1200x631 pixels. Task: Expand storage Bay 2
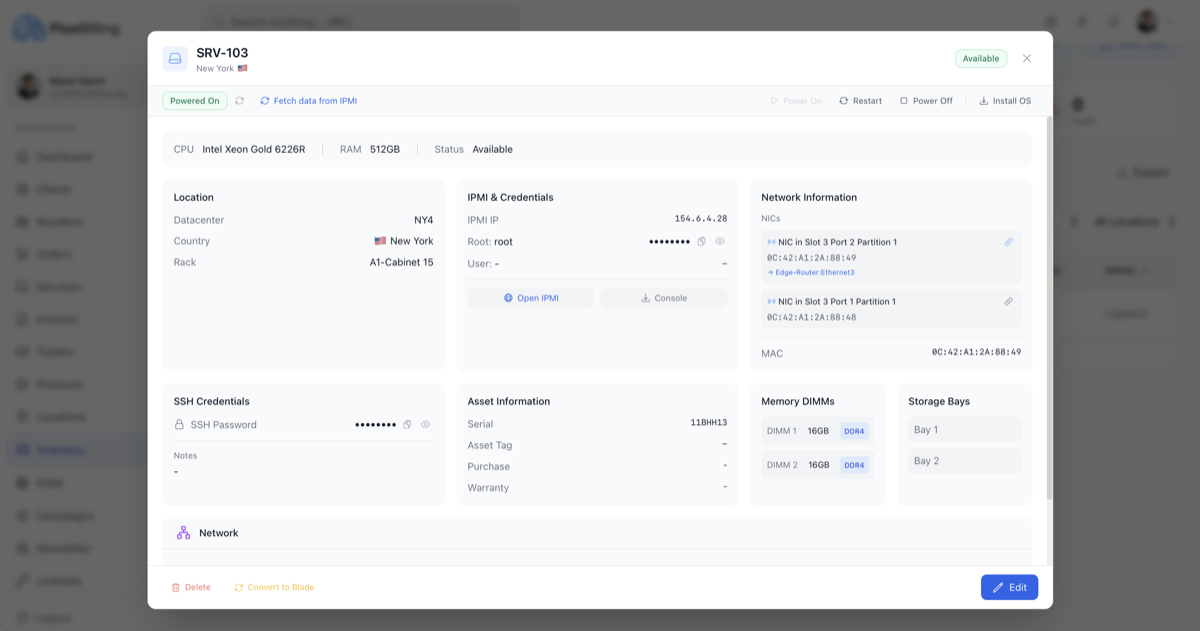click(963, 460)
